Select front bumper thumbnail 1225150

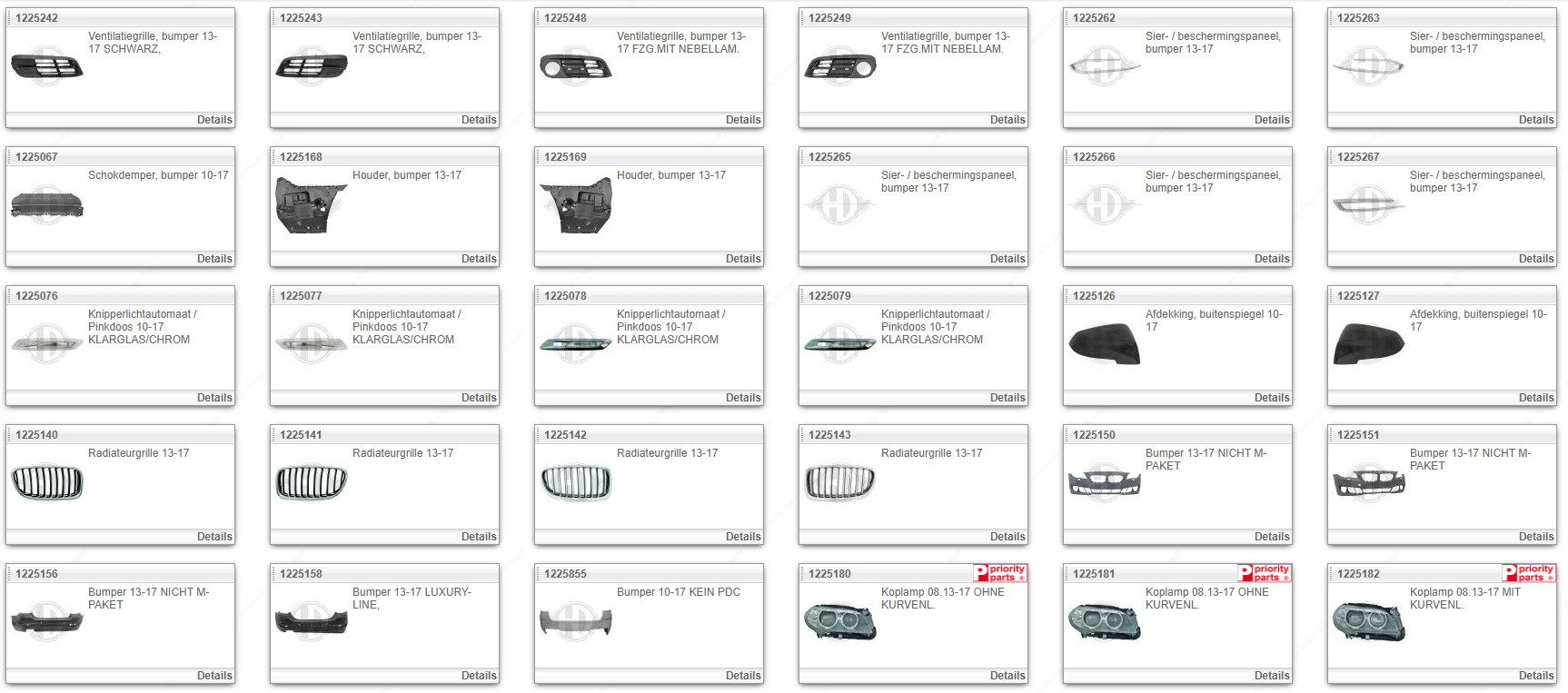click(x=1105, y=483)
